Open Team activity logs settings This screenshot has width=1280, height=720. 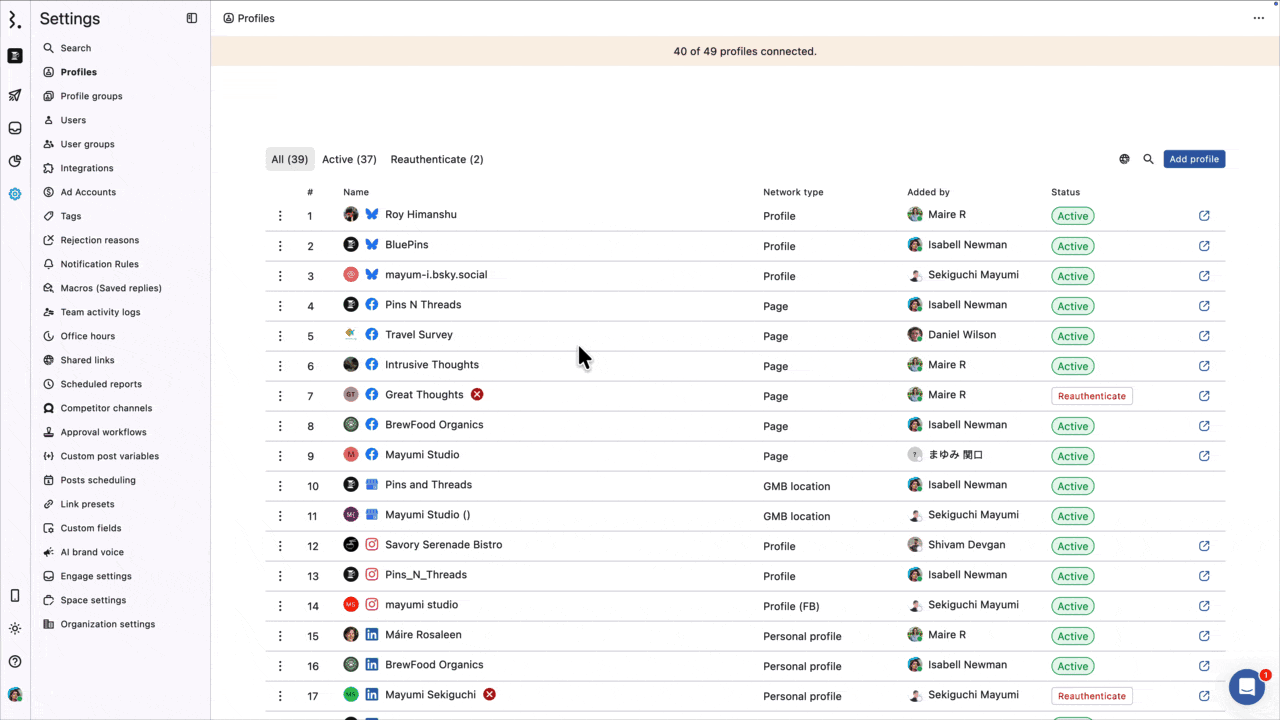[100, 312]
